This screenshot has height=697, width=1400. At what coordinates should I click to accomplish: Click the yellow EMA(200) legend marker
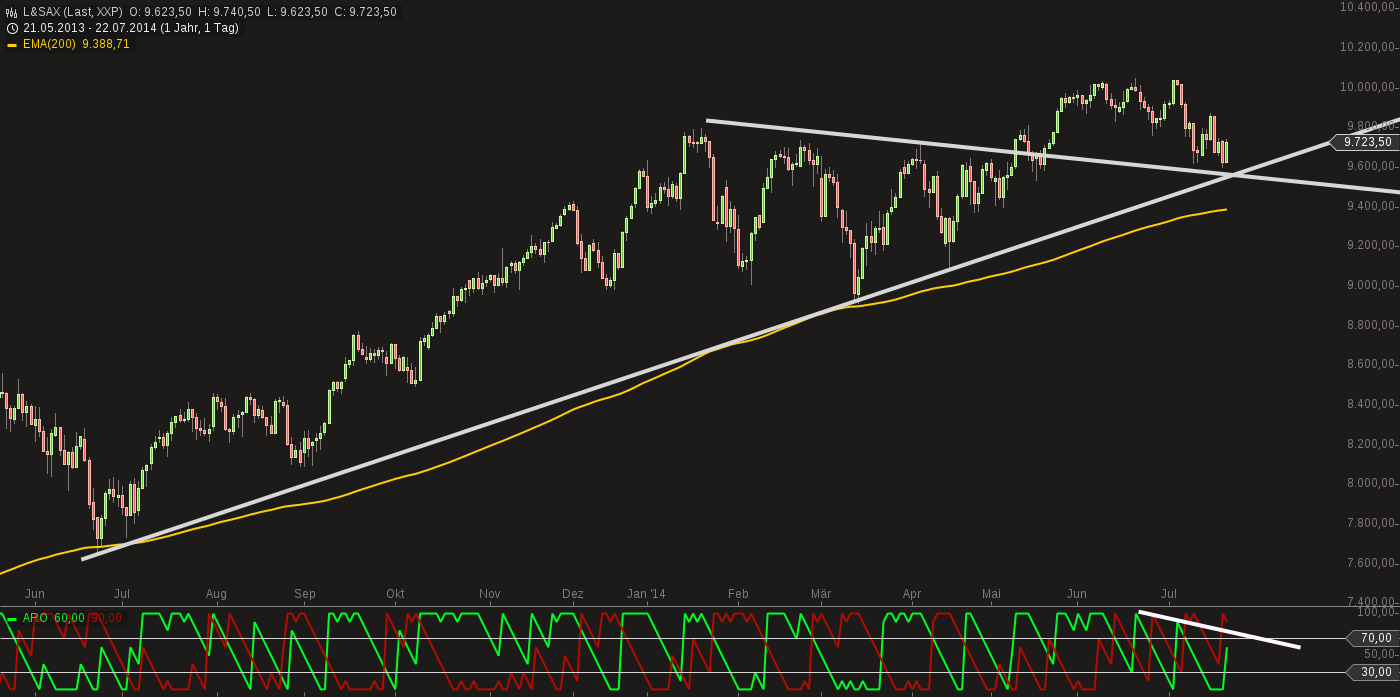pyautogui.click(x=12, y=44)
